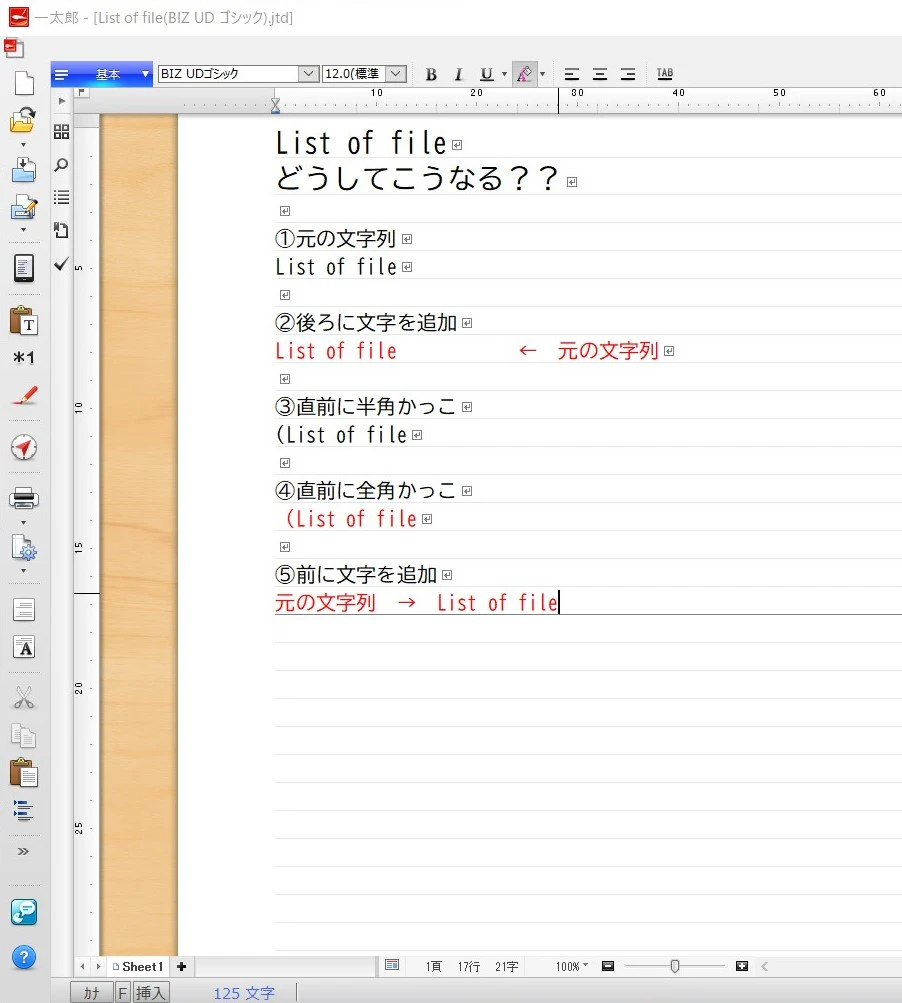The width and height of the screenshot is (902, 1003).
Task: Click the magnifier search icon
Action: 61,165
